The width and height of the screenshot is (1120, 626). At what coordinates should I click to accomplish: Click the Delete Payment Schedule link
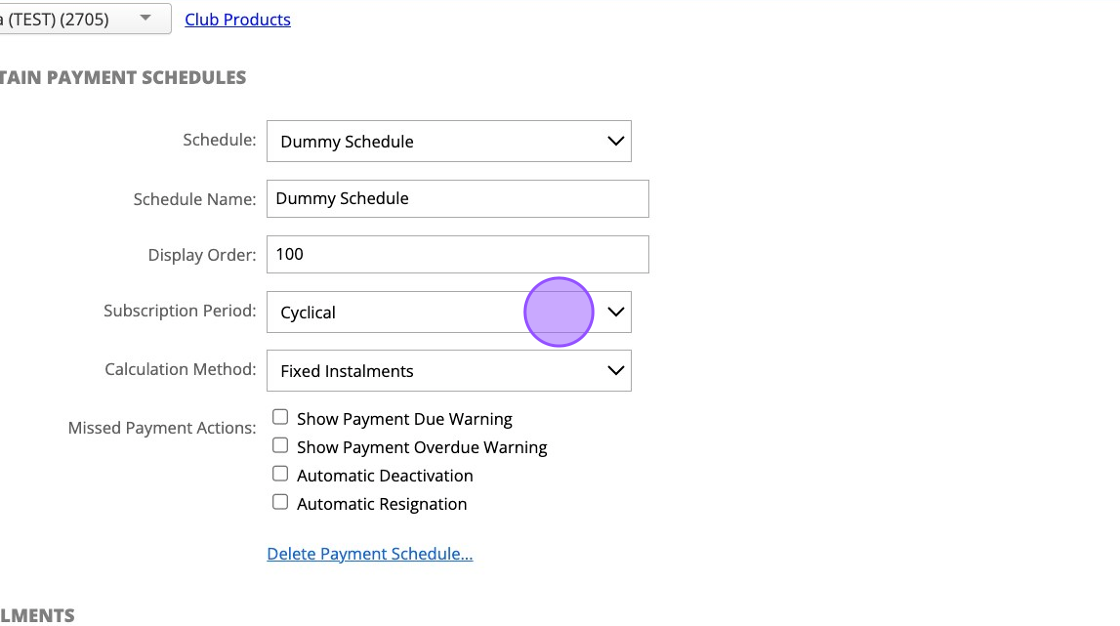[x=369, y=554]
